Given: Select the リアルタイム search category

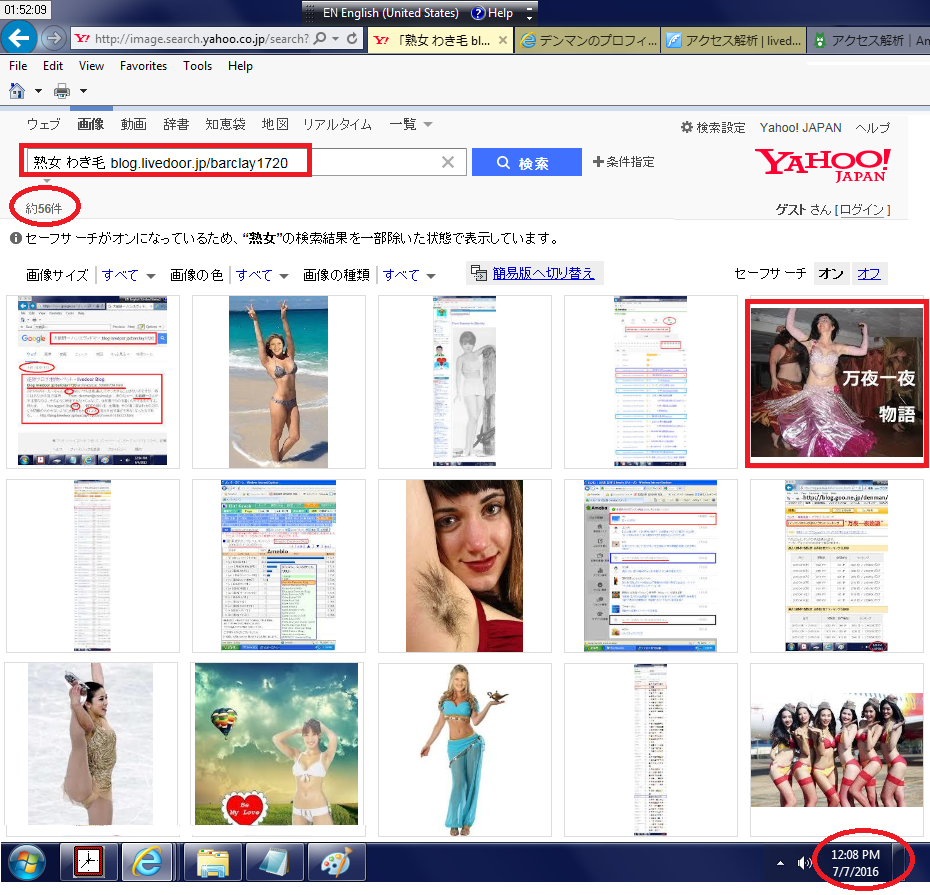Looking at the screenshot, I should [337, 124].
